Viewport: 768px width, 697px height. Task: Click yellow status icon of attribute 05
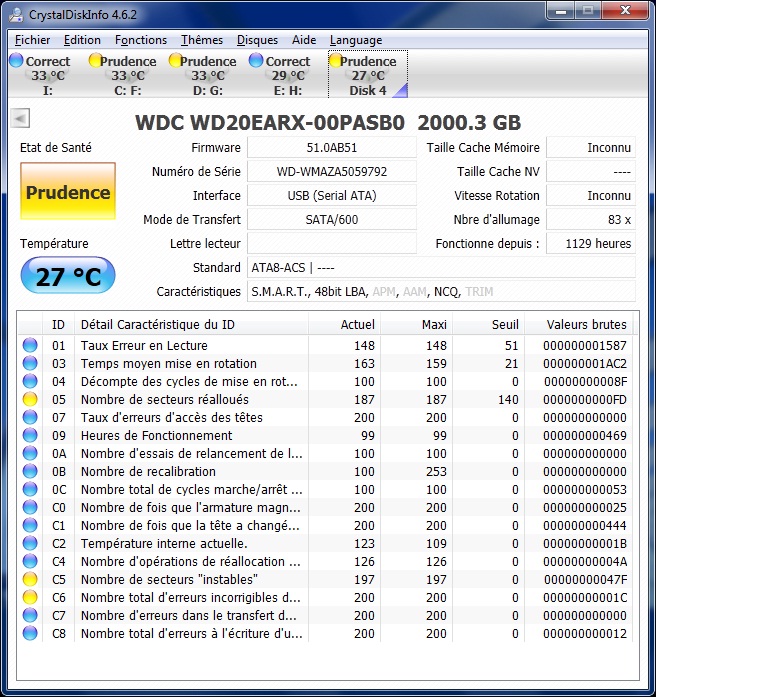pyautogui.click(x=30, y=399)
